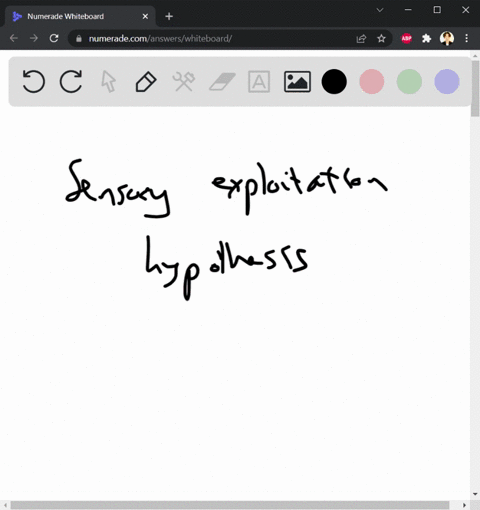The height and width of the screenshot is (510, 480).
Task: Undo the last whiteboard stroke
Action: pyautogui.click(x=33, y=81)
